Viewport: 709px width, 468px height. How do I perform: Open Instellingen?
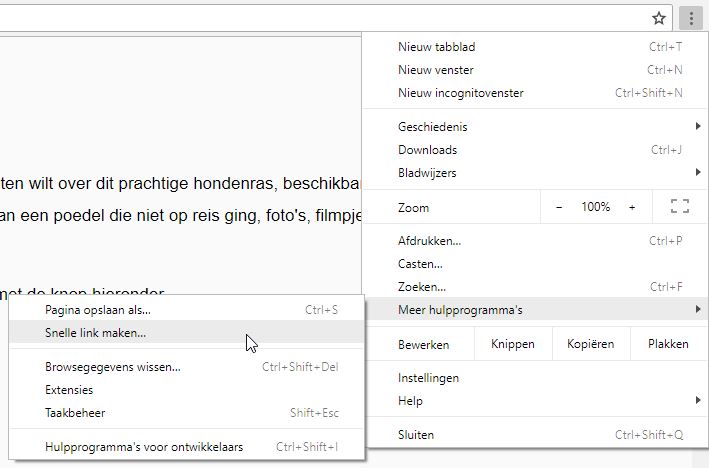pyautogui.click(x=428, y=378)
